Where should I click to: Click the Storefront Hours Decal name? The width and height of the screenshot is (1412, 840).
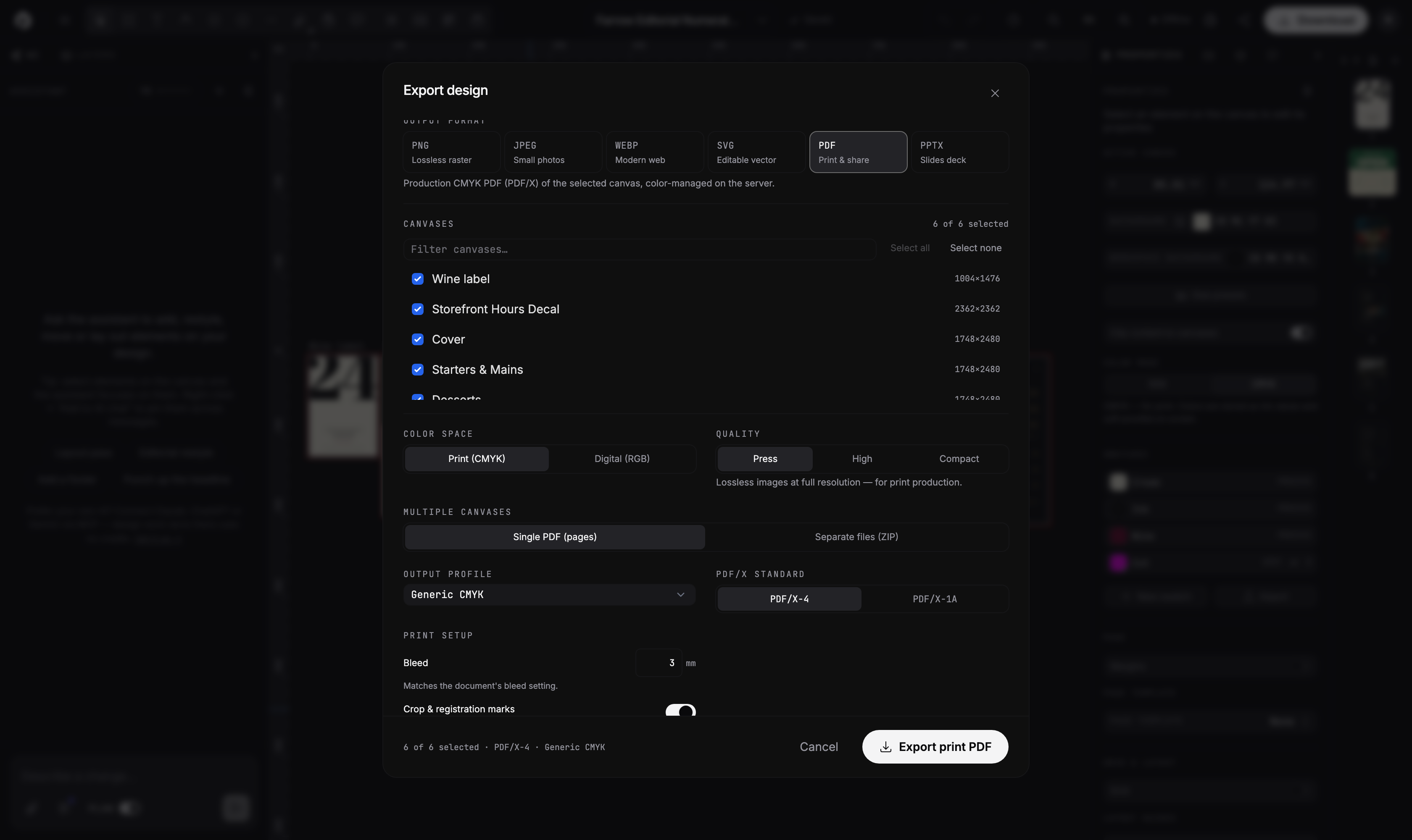(x=495, y=309)
